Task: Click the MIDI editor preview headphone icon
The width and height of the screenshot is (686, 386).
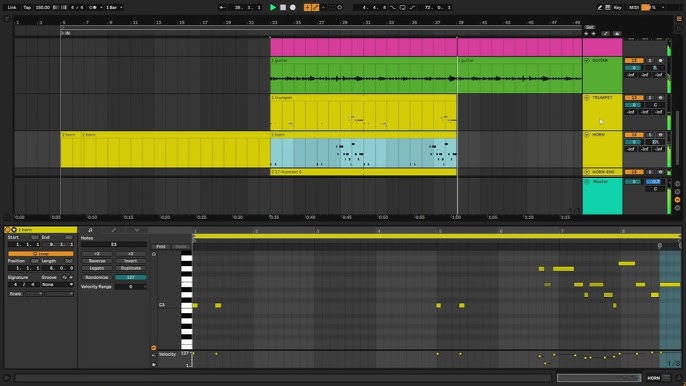Action: pyautogui.click(x=154, y=254)
